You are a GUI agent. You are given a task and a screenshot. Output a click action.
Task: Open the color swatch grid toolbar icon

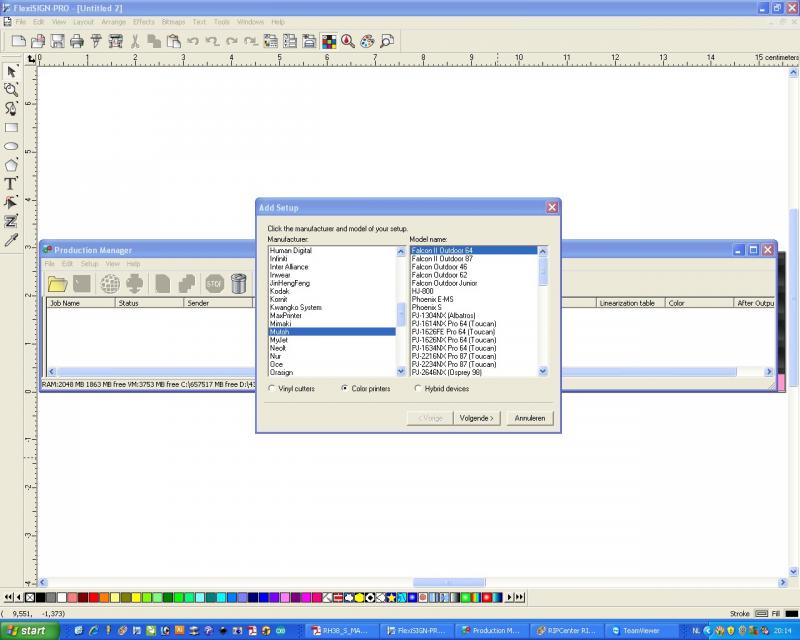tap(329, 41)
